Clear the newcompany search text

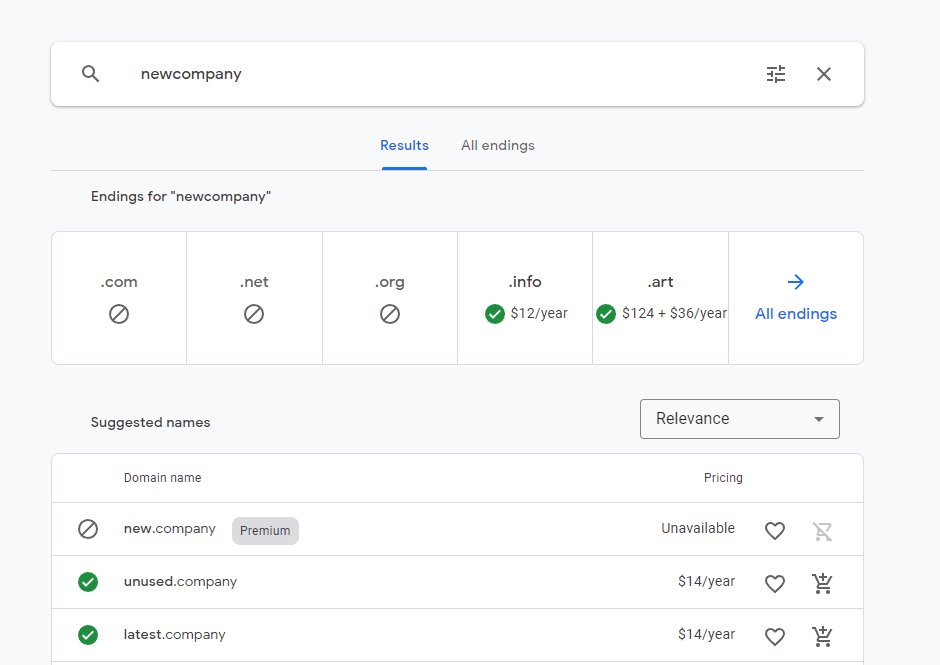[824, 74]
